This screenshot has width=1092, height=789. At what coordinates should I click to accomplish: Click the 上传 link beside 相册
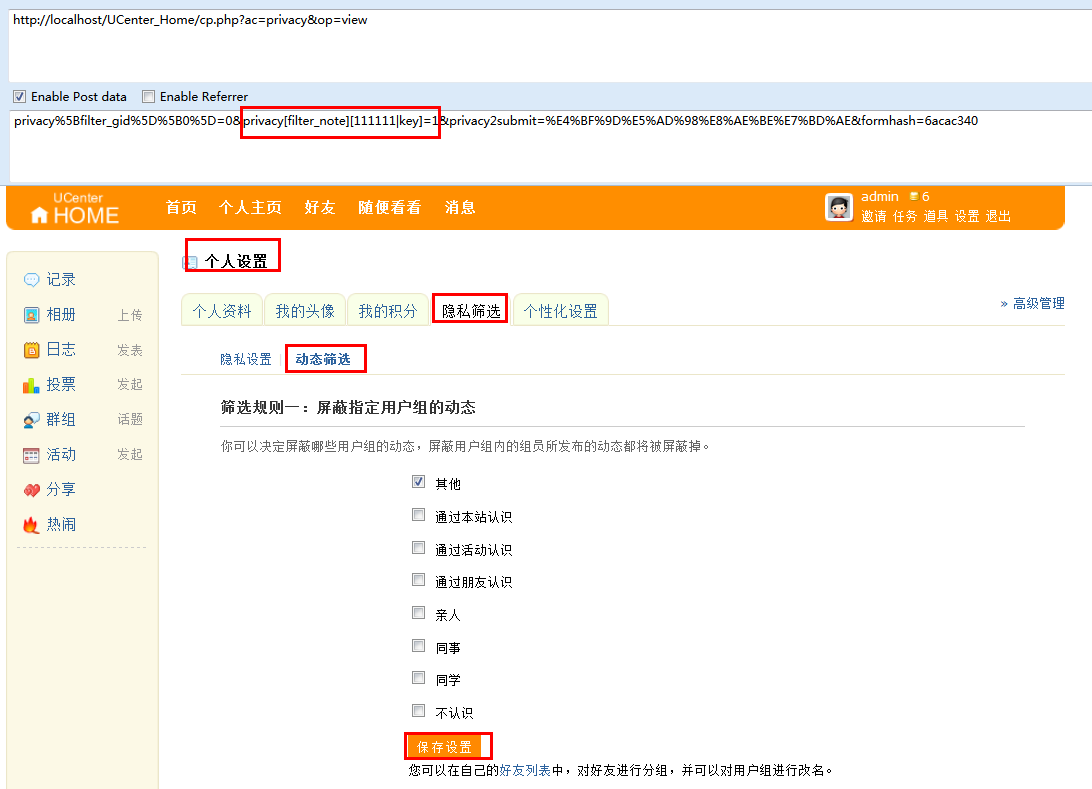tap(130, 315)
